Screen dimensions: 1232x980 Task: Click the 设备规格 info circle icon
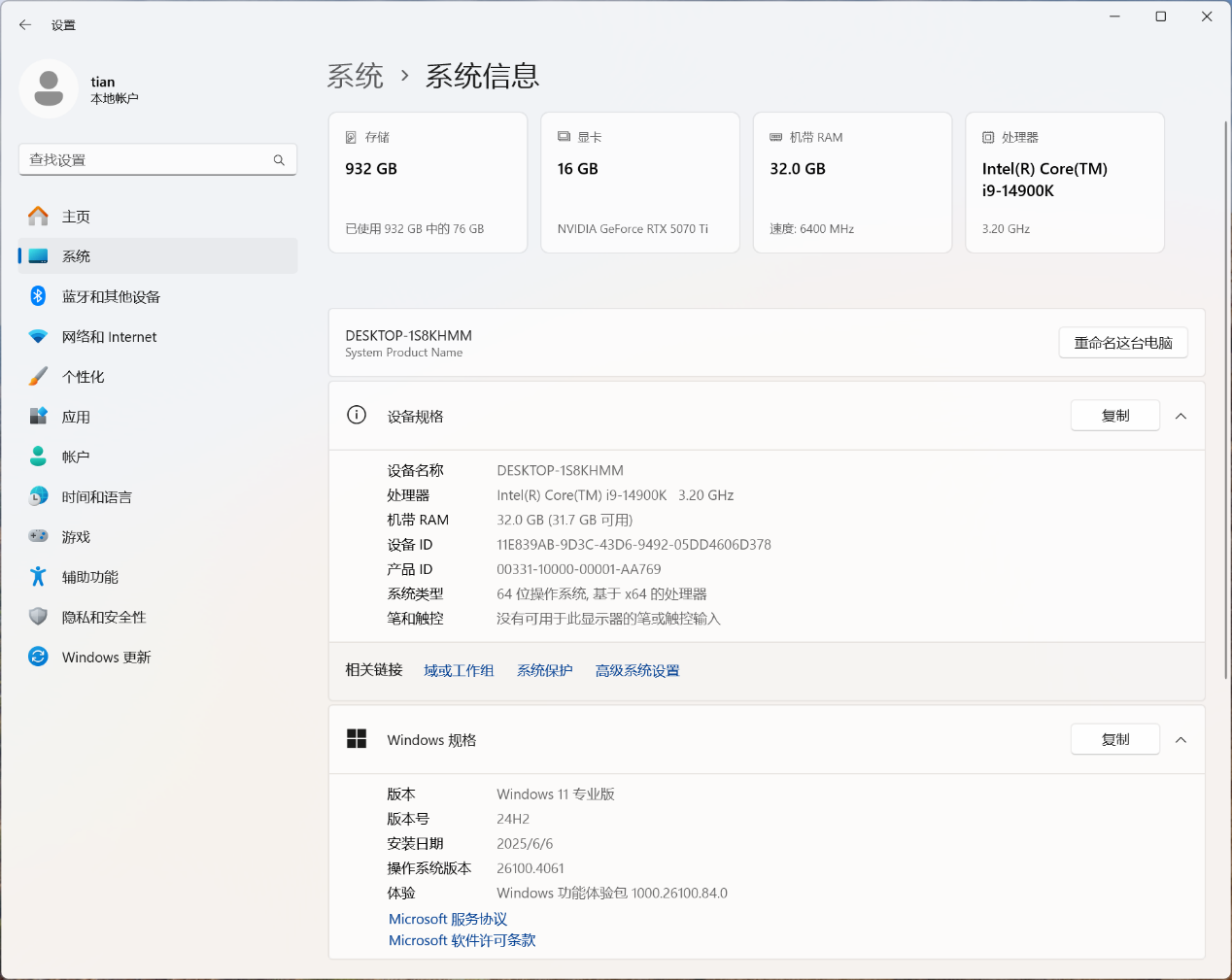(x=357, y=415)
